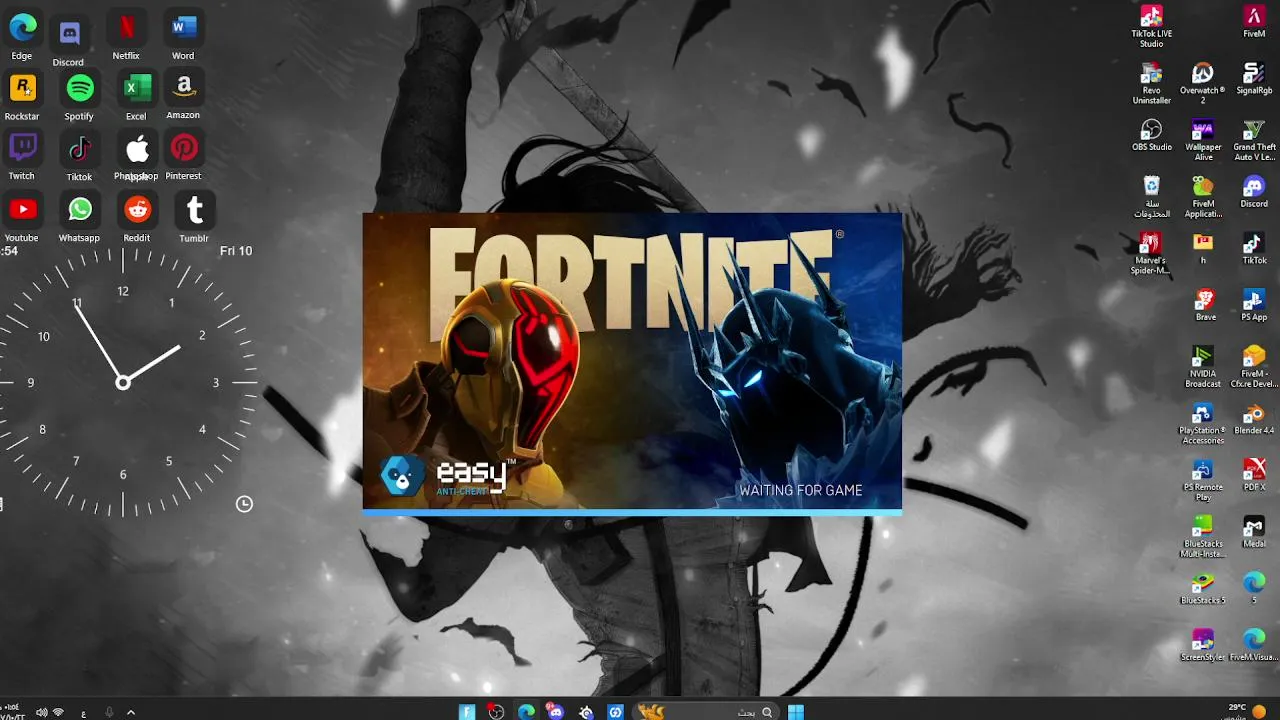1280x720 pixels.
Task: Open the Windows Start button on taskbar
Action: pyautogui.click(x=796, y=712)
